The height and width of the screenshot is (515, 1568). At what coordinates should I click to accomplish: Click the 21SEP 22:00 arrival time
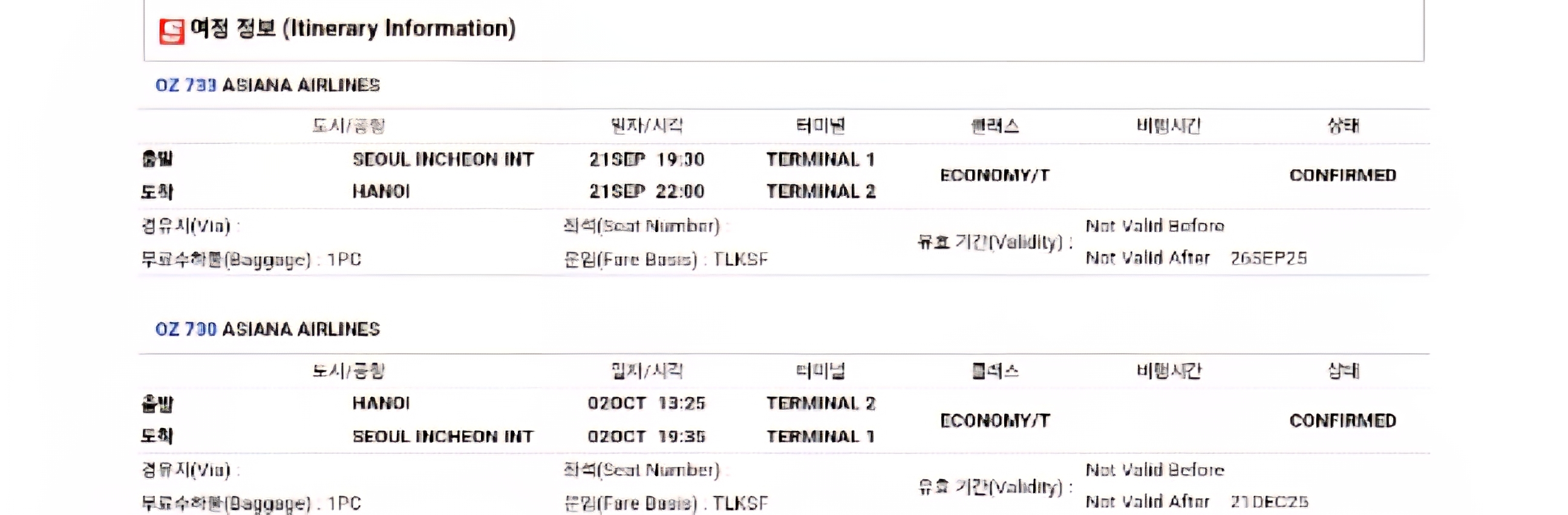click(647, 192)
